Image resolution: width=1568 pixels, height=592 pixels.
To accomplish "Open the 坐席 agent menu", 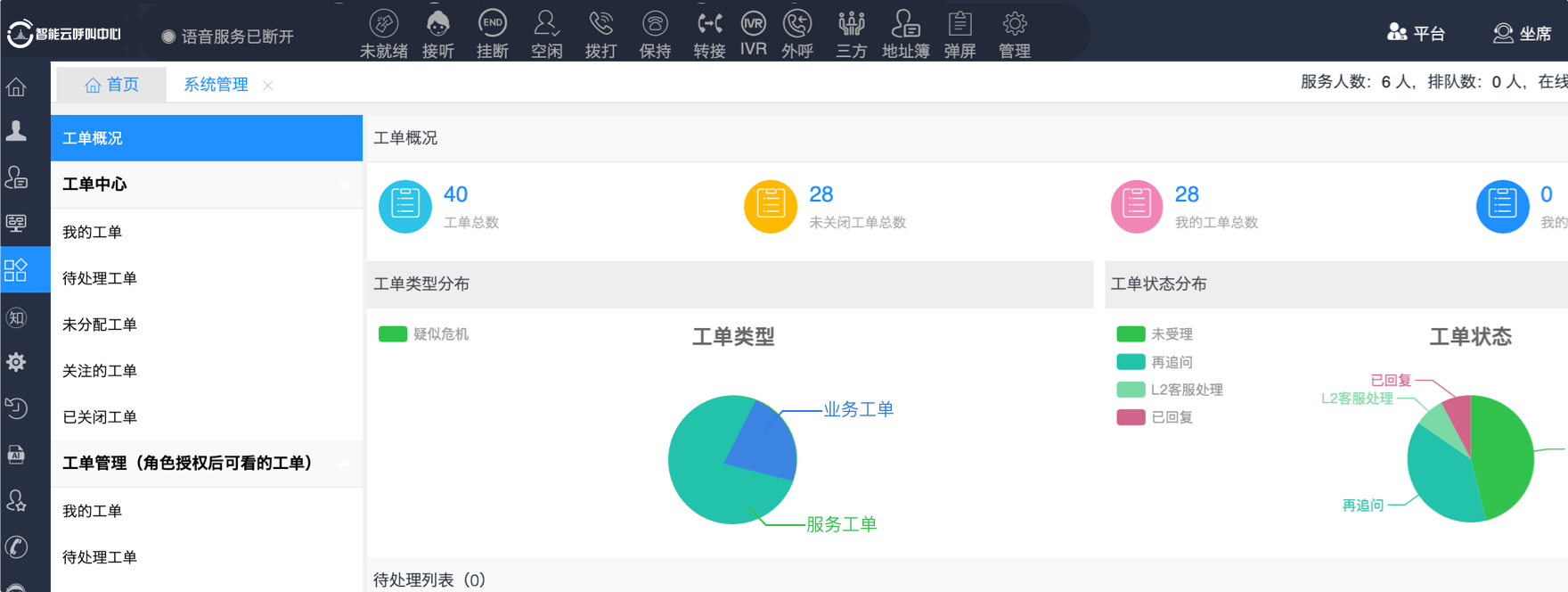I will click(1522, 34).
